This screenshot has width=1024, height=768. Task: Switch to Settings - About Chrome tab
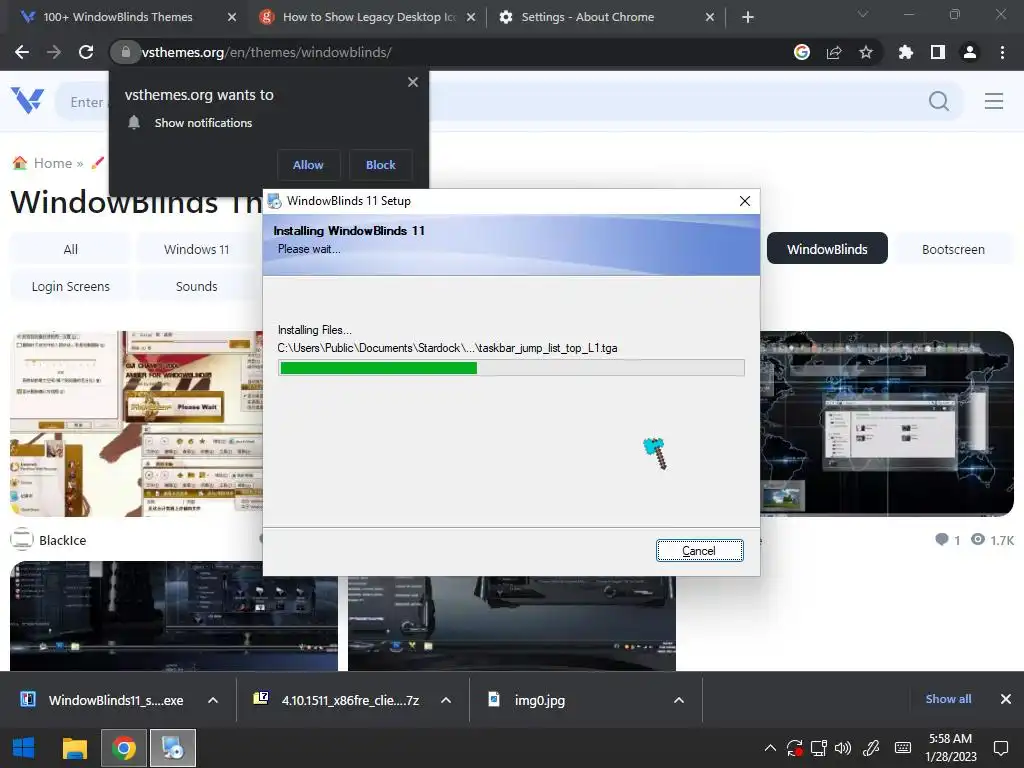click(x=587, y=17)
